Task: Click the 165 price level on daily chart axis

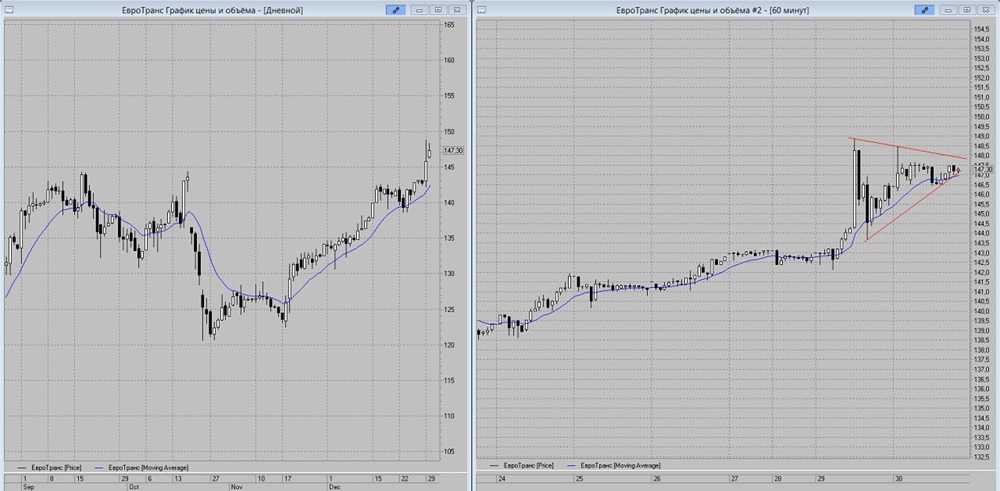Action: click(x=450, y=24)
